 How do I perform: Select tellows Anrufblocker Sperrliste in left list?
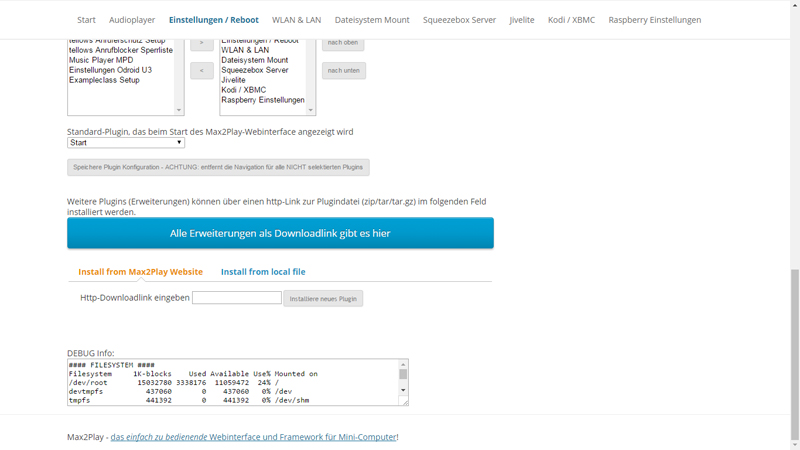point(121,50)
